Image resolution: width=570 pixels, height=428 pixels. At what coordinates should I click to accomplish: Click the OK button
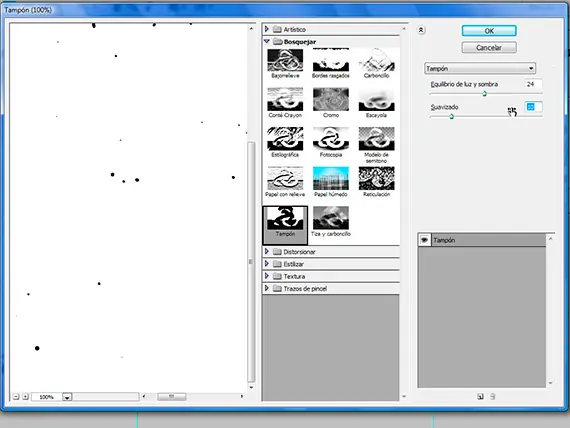[x=489, y=31]
